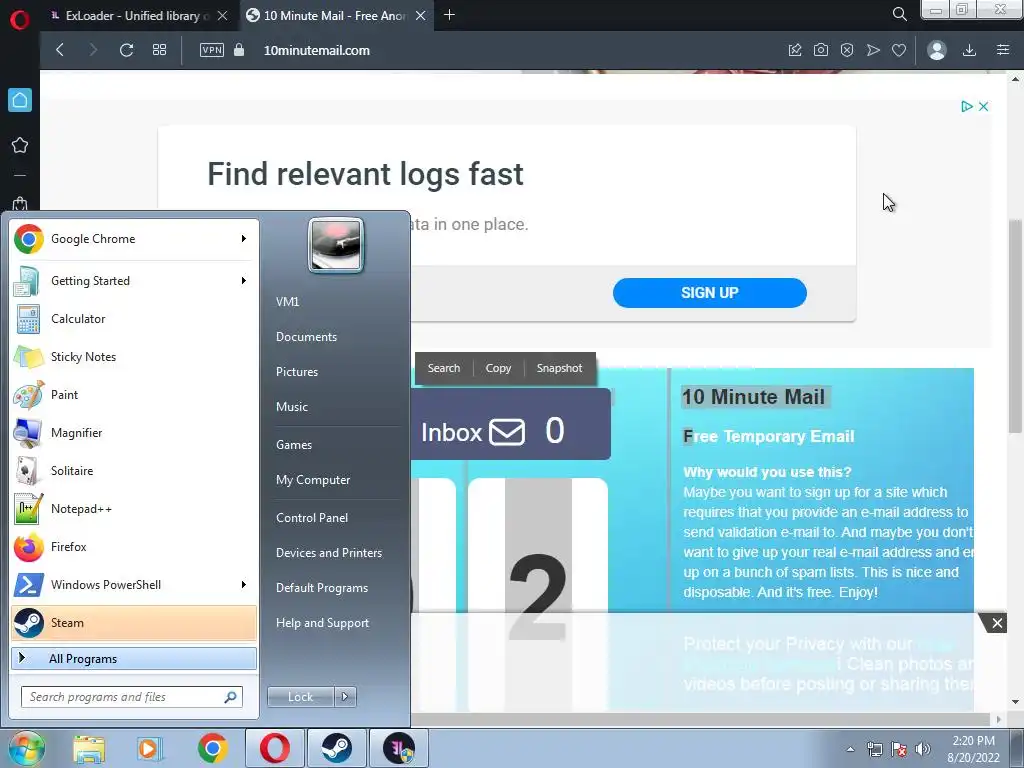Choose Search in the selection popup
The image size is (1024, 768).
(444, 368)
